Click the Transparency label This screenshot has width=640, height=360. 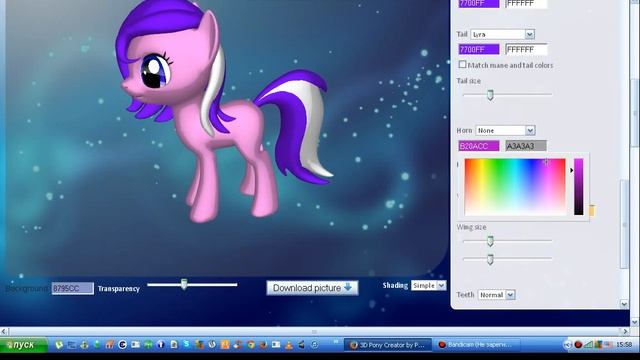(119, 289)
